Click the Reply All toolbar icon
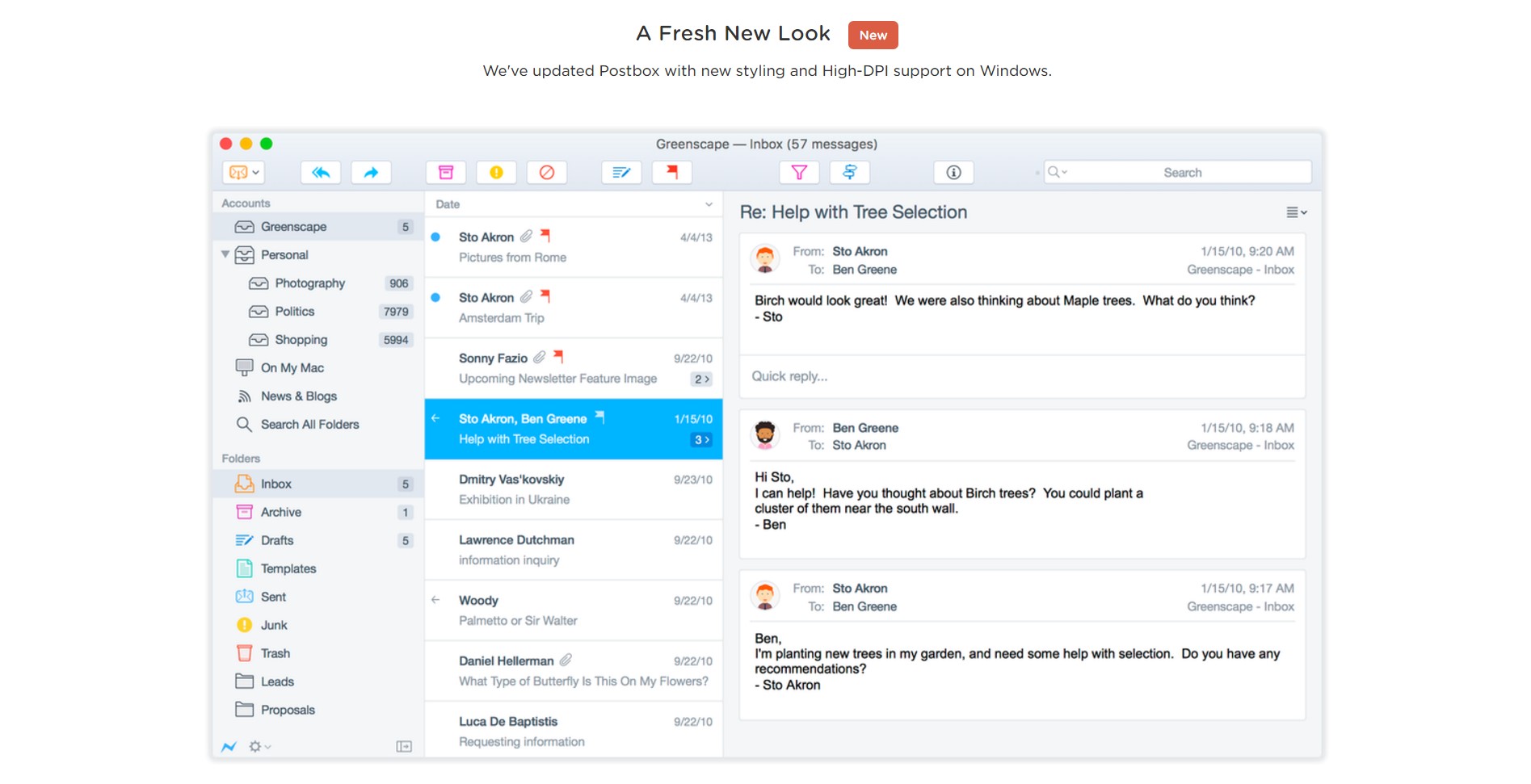 (x=321, y=172)
